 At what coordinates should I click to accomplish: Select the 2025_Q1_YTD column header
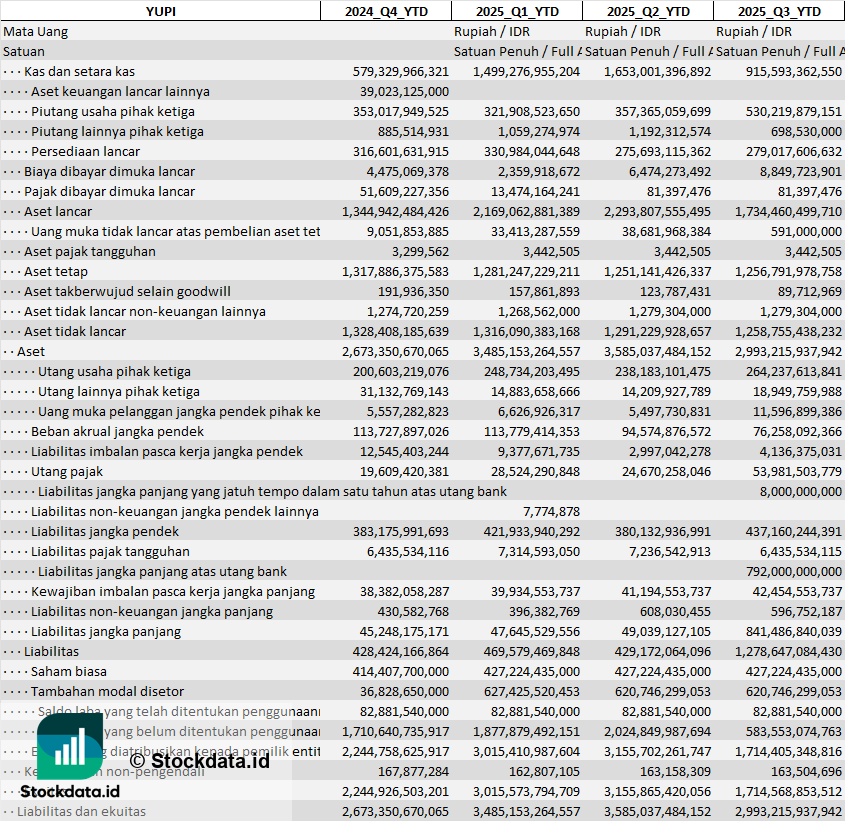(516, 11)
